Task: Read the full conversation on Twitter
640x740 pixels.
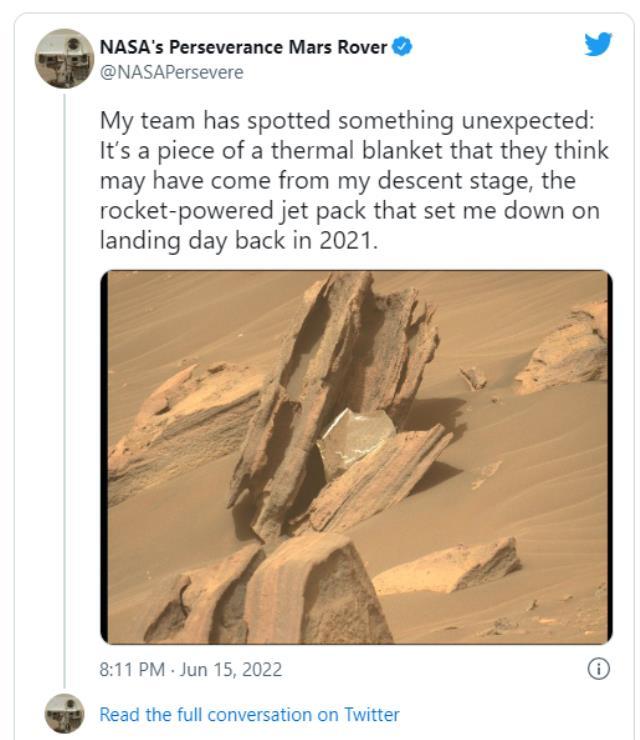Action: [249, 714]
